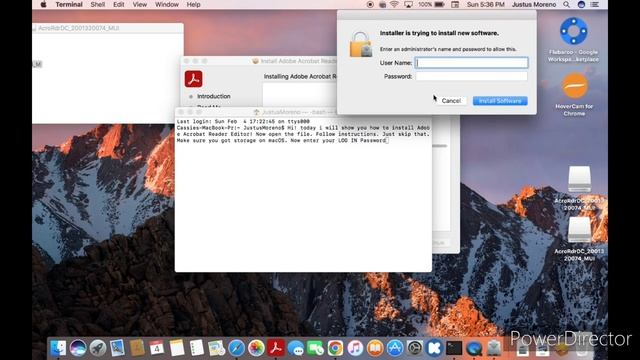Open FaceTime icon in the dock
This screenshot has height=360, width=640.
click(x=316, y=348)
